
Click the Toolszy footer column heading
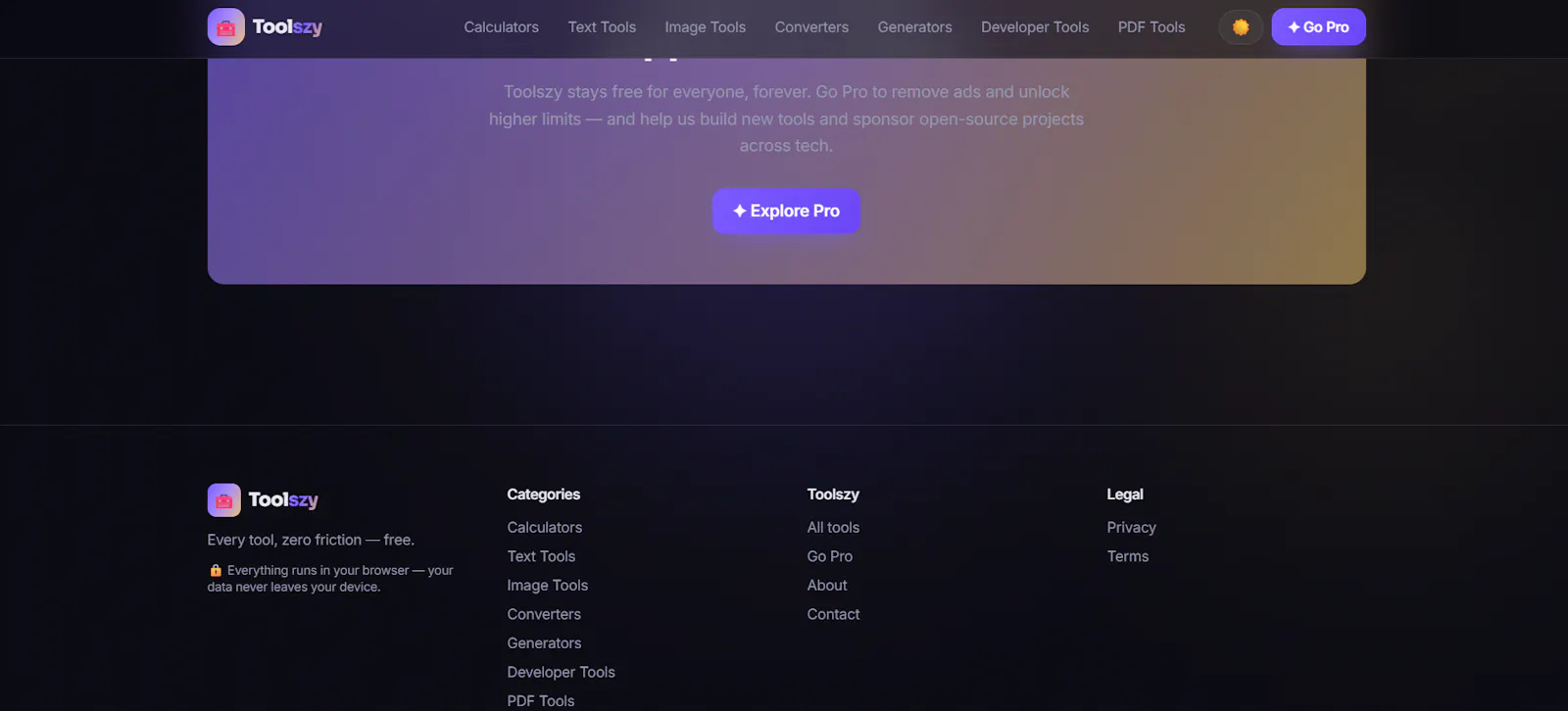833,495
